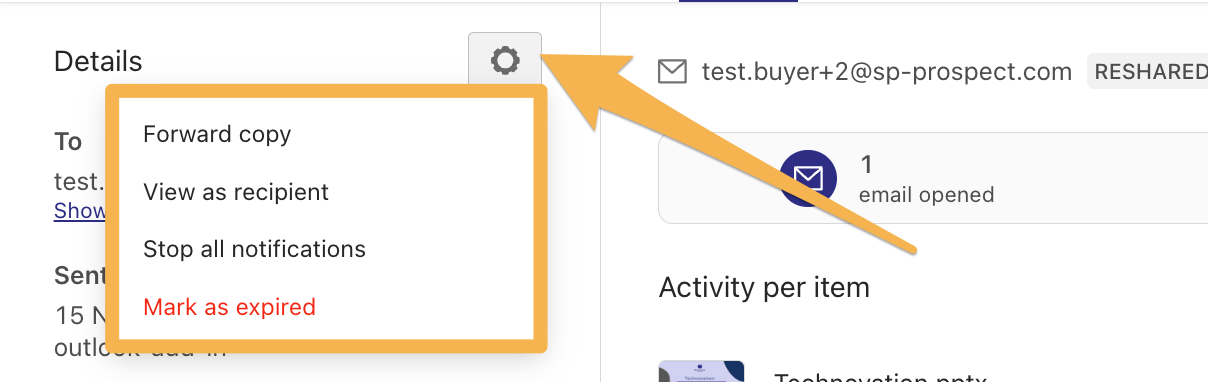Choose View as recipient option
Image resolution: width=1208 pixels, height=382 pixels.
[236, 192]
